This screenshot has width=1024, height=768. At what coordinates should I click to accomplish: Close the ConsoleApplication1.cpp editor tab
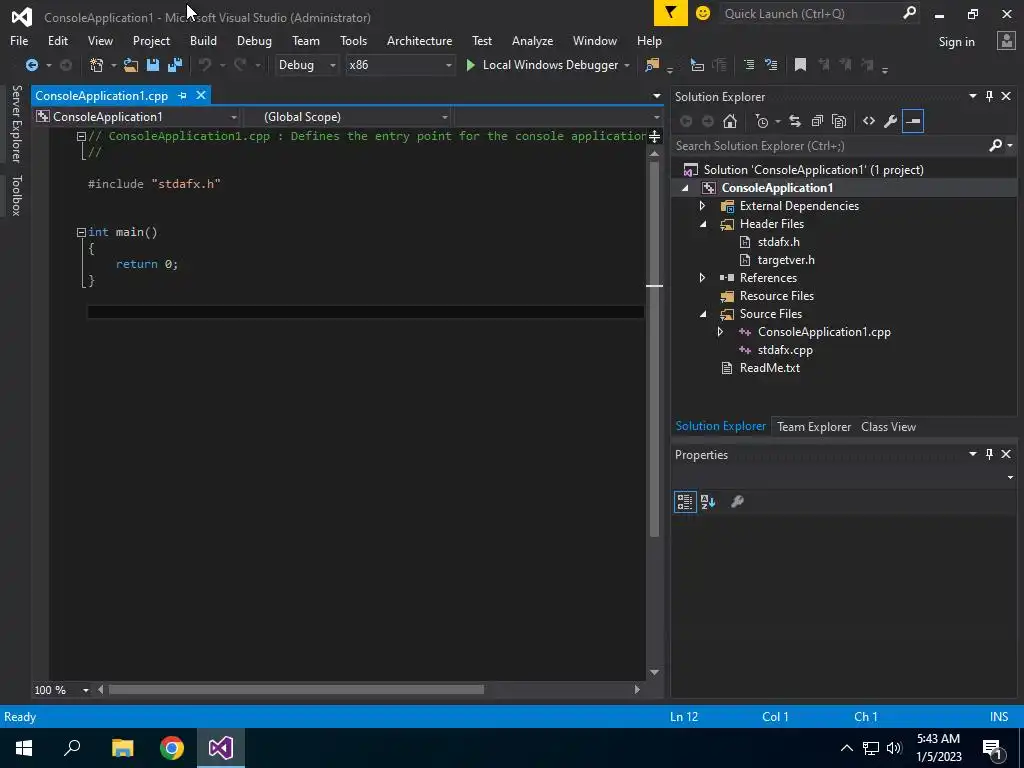pyautogui.click(x=200, y=95)
